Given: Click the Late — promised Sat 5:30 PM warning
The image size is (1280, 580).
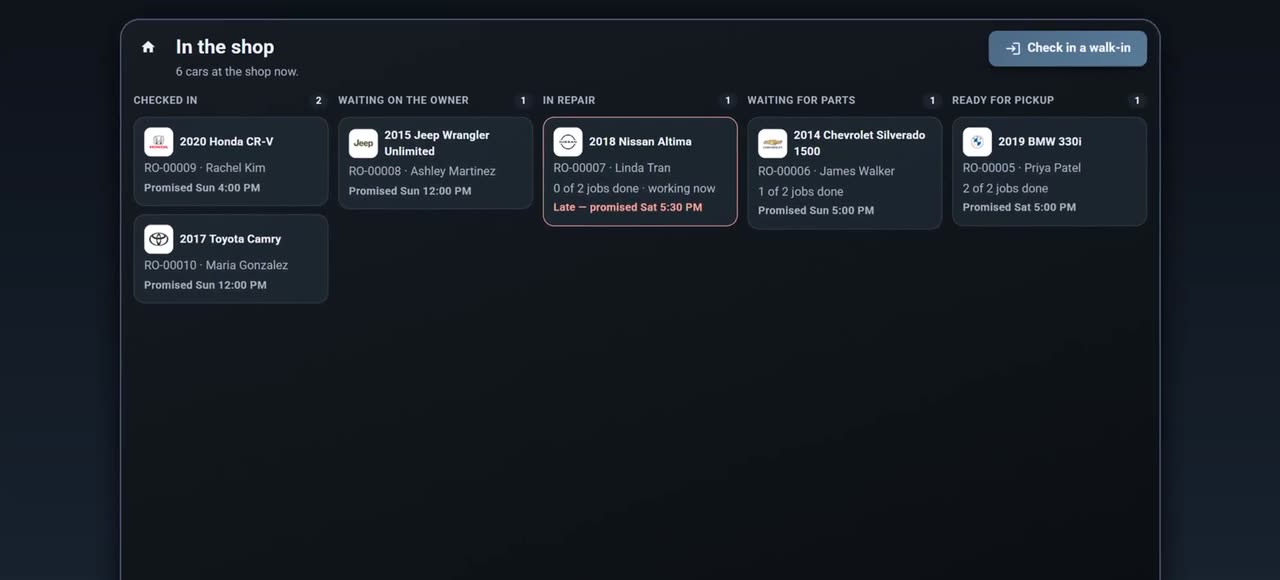Looking at the screenshot, I should pos(628,208).
